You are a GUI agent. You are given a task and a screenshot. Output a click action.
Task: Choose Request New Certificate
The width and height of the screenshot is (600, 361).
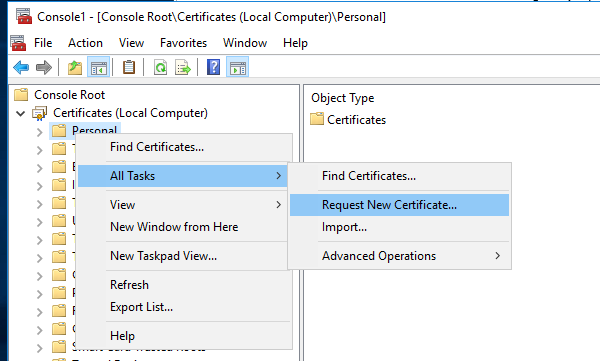pos(399,205)
